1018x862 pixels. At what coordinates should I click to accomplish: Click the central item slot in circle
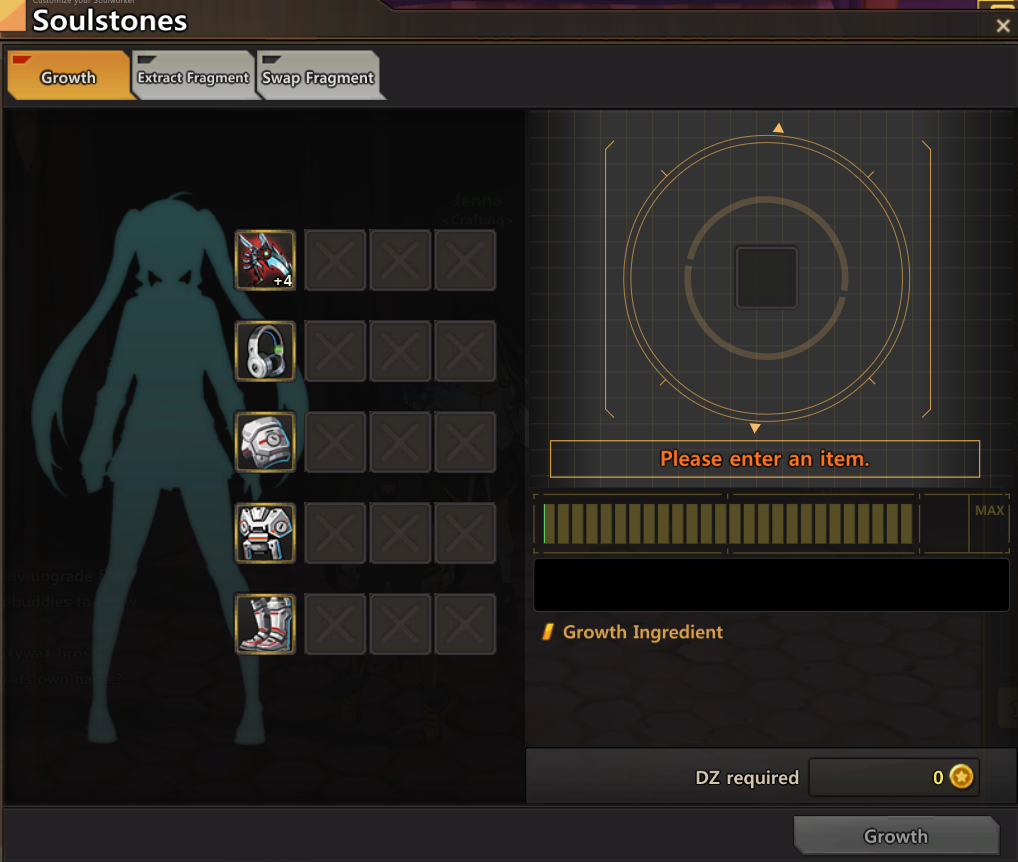(766, 277)
